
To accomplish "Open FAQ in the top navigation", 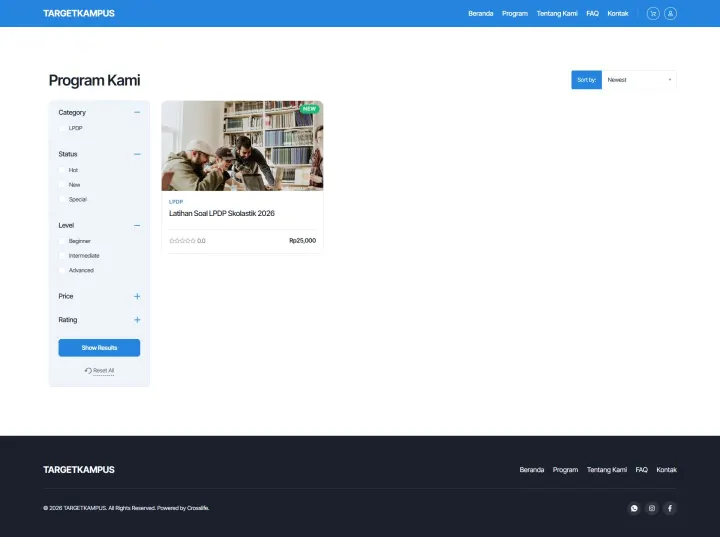I will (592, 13).
